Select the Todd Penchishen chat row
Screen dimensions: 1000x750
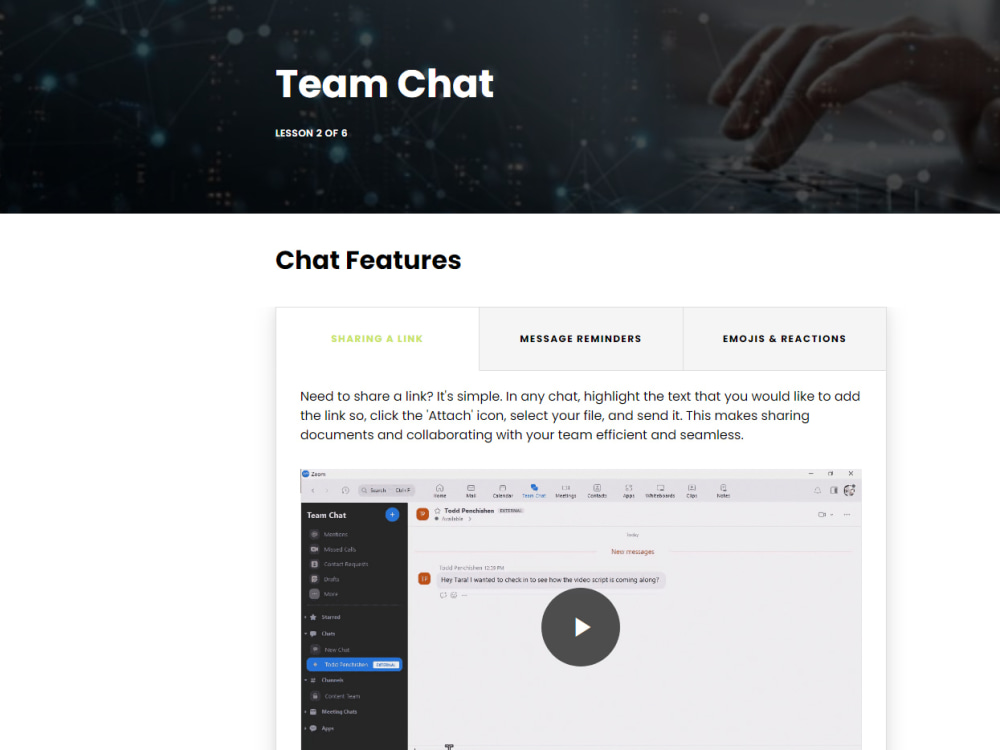pyautogui.click(x=354, y=665)
